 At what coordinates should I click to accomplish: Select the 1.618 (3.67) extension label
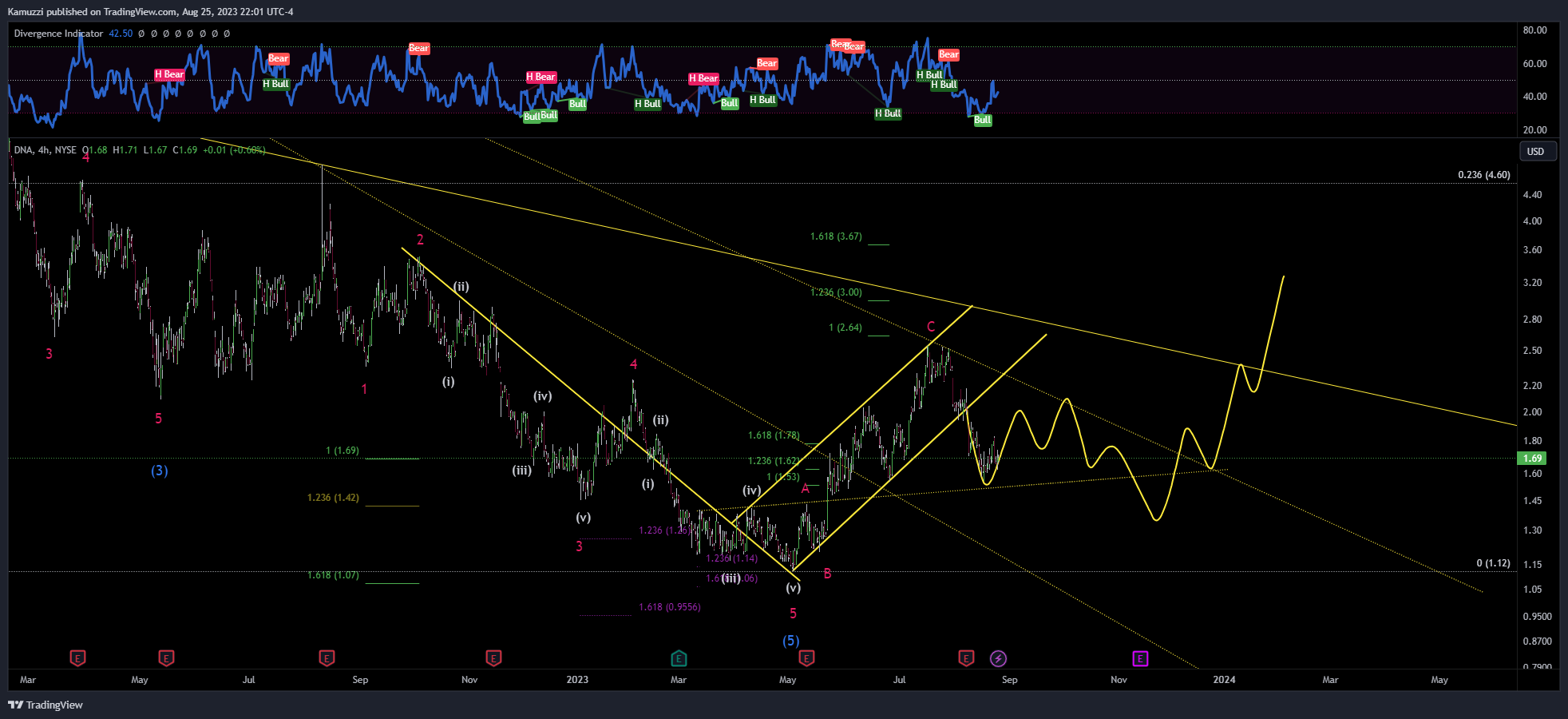pos(836,236)
